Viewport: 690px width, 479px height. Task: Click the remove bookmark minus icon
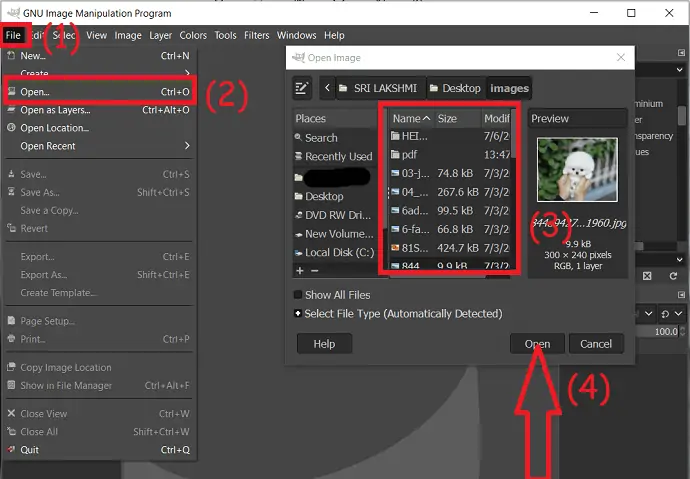pos(315,271)
